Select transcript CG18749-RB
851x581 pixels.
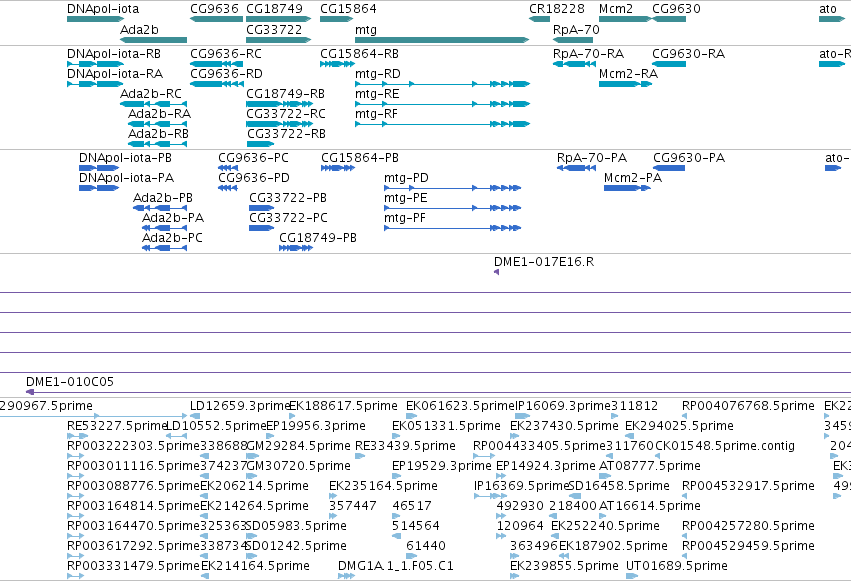[280, 104]
